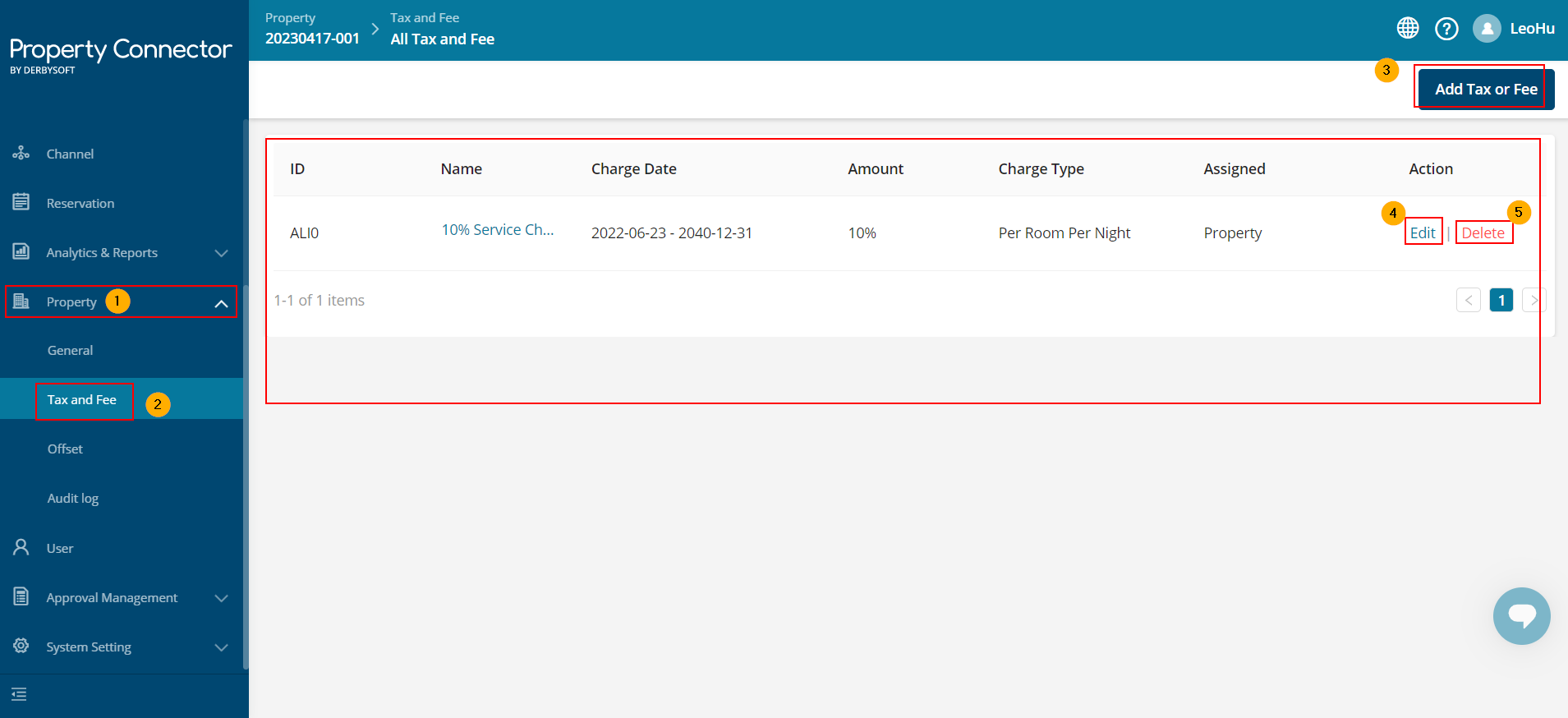This screenshot has width=1568, height=718.
Task: Click the Amount value 10% cell
Action: click(862, 233)
